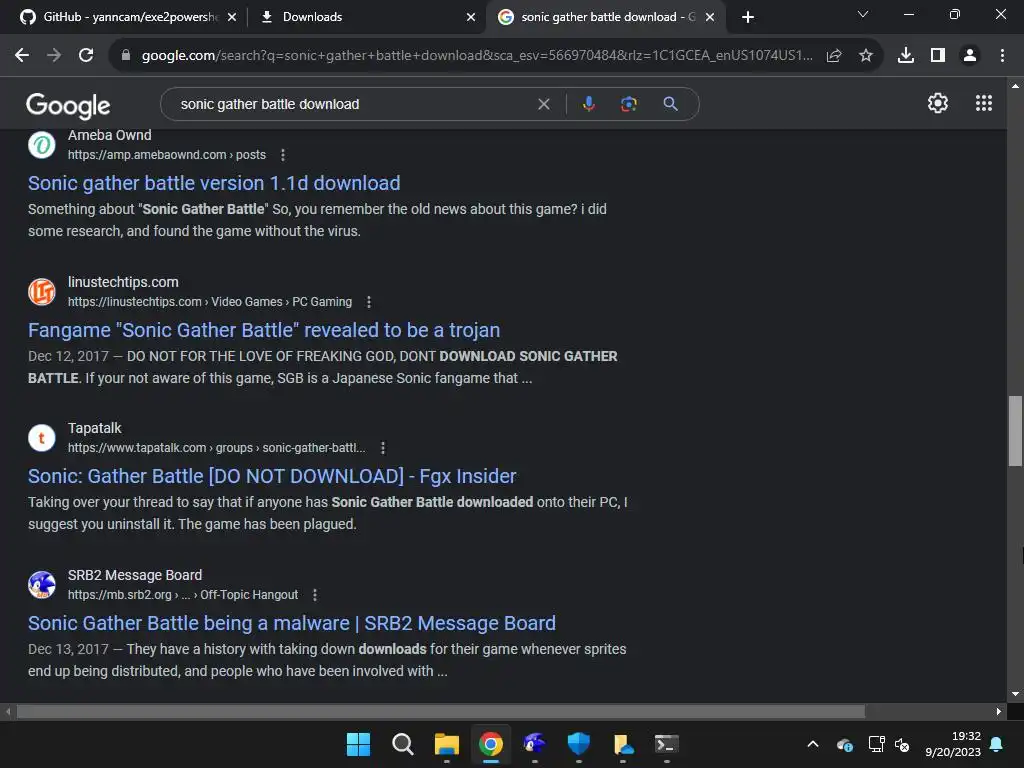Open tab search dropdown chevron
1024x768 pixels.
pos(863,14)
